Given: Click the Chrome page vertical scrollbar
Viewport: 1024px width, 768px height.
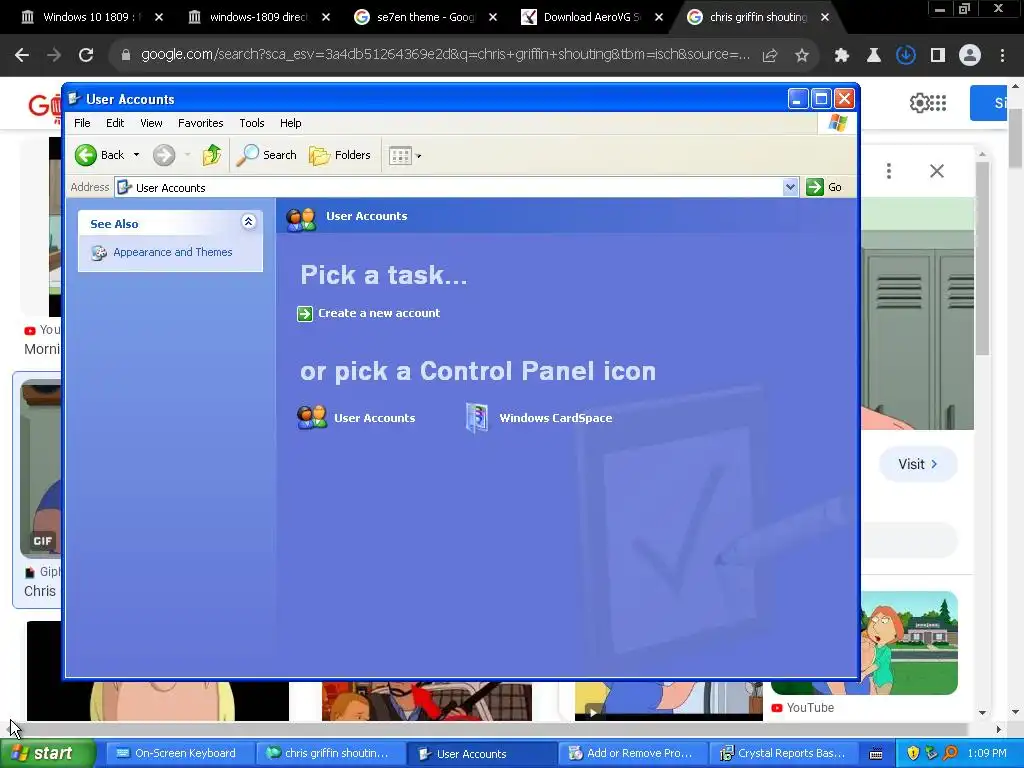Looking at the screenshot, I should coord(1016,137).
